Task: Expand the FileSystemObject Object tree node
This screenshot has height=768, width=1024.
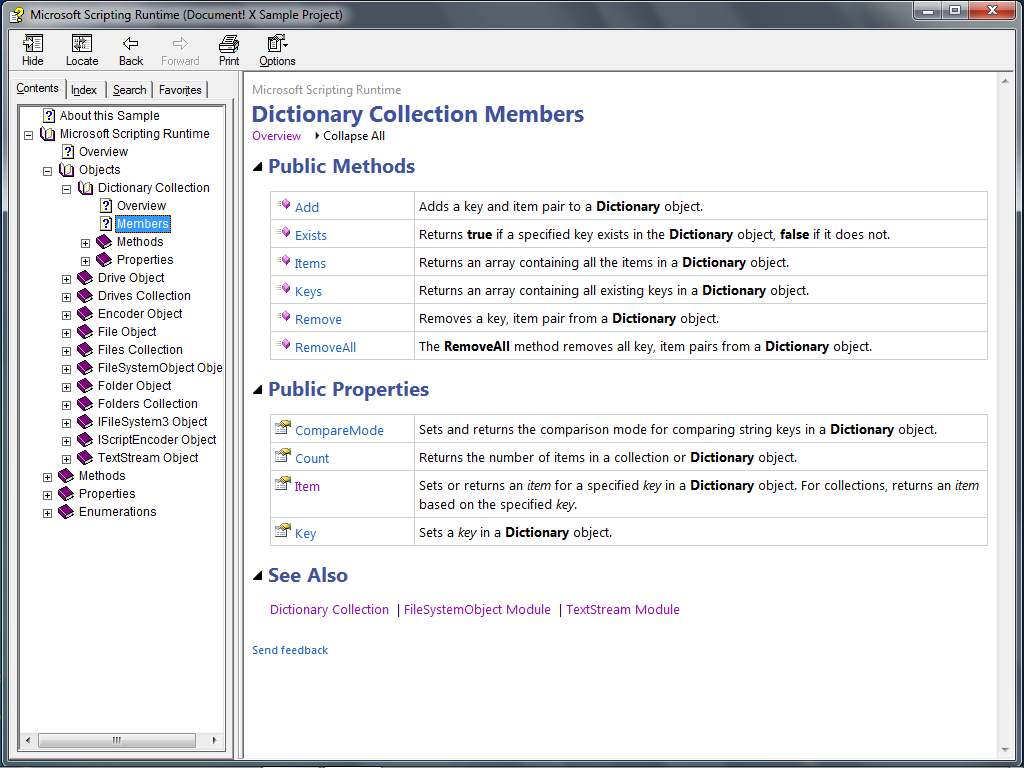Action: (x=67, y=370)
